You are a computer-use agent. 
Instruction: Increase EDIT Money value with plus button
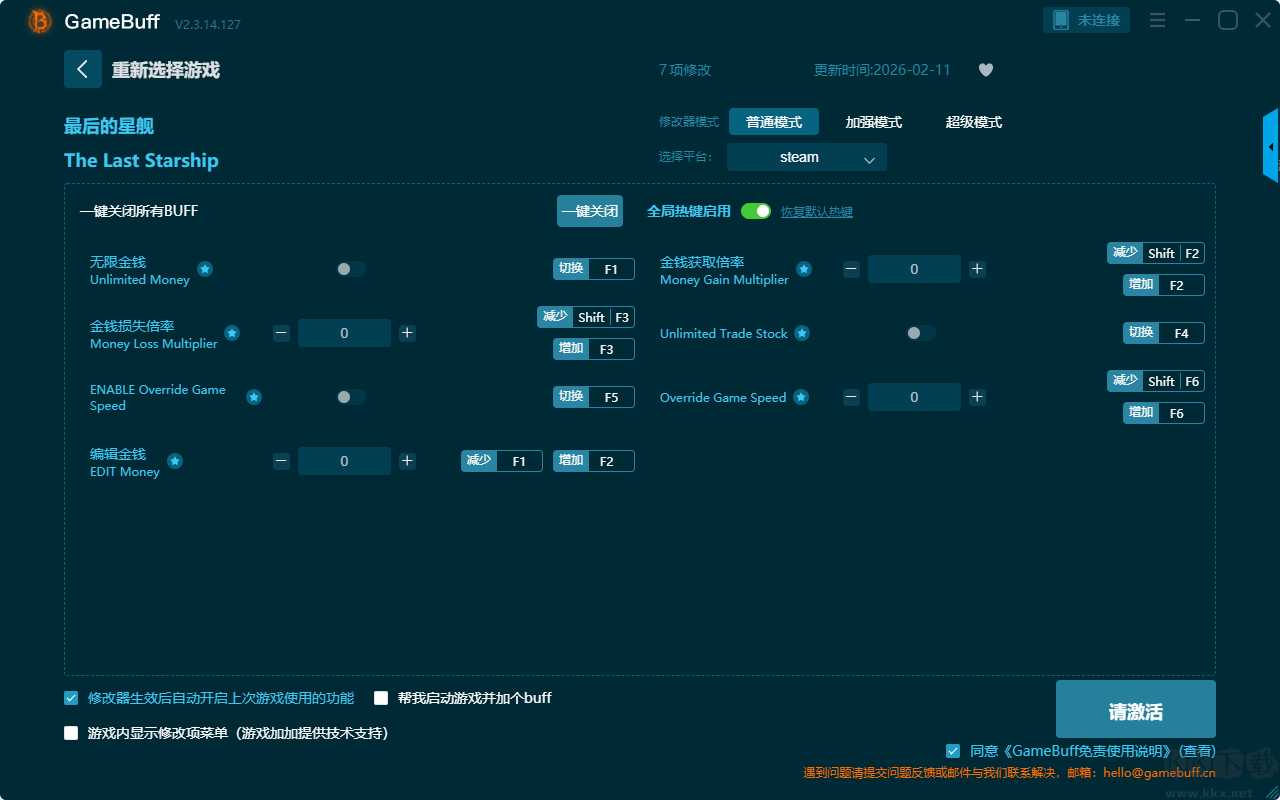click(x=408, y=461)
